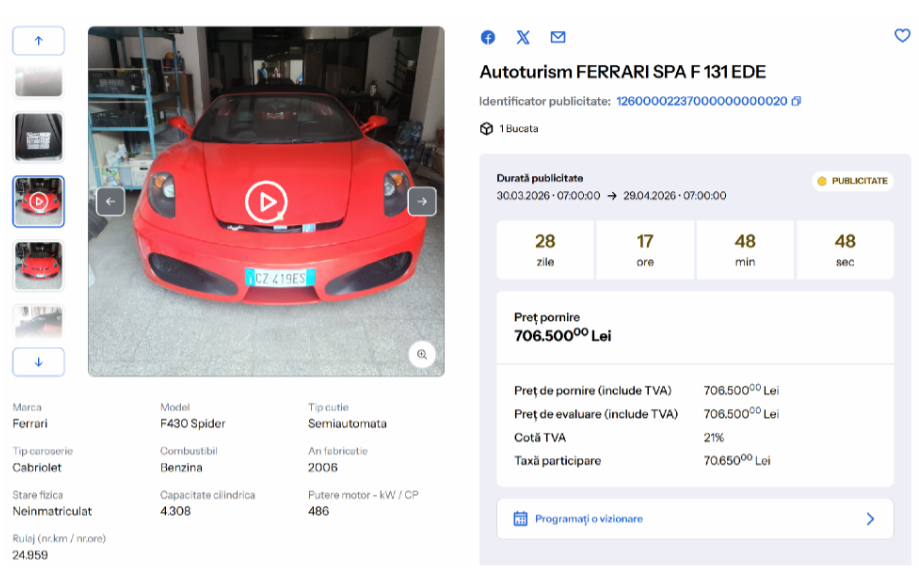Viewport: 919px width, 581px height.
Task: Click the 48 min countdown box
Action: [745, 250]
